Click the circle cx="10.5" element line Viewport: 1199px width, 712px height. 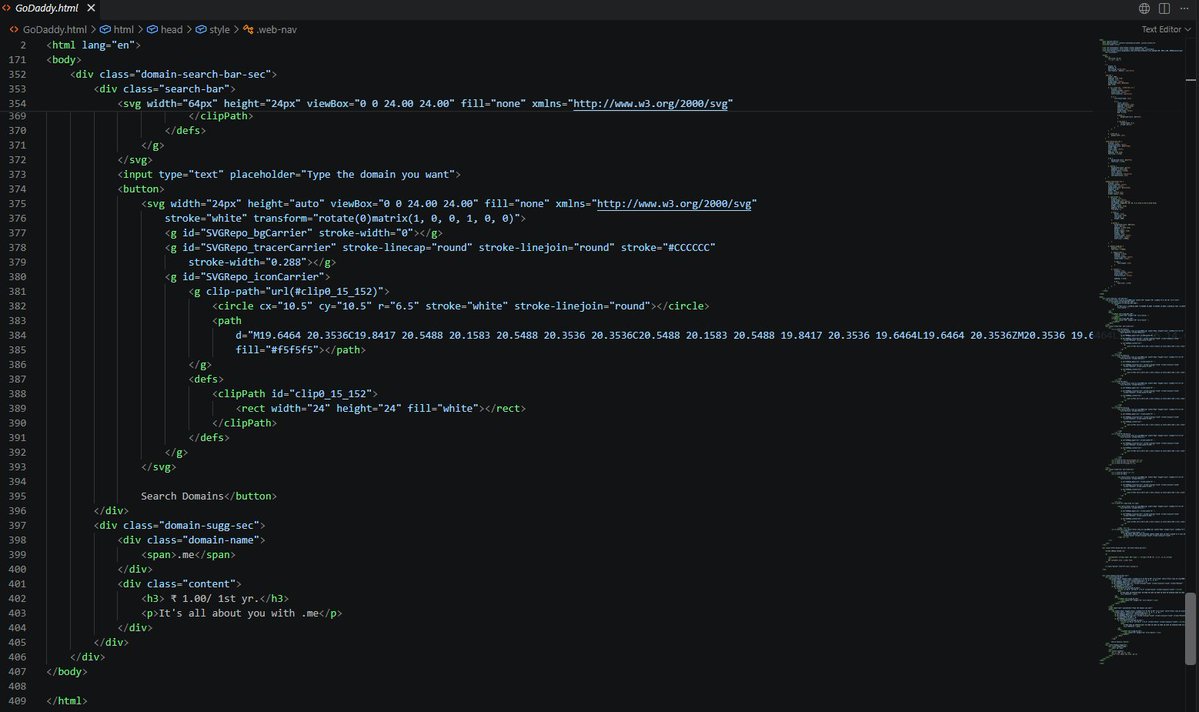460,306
